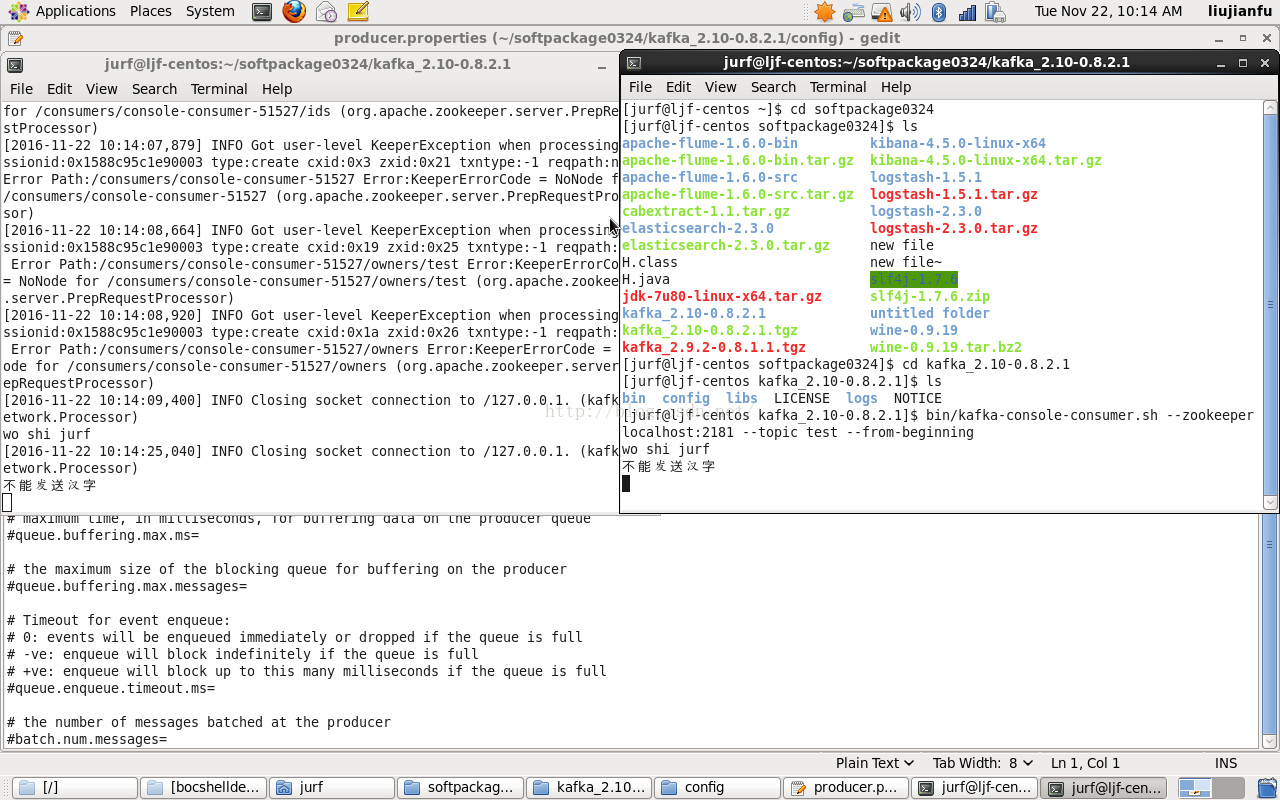Open Help menu in the background terminal
Screen dimensions: 1280x800
pyautogui.click(x=276, y=89)
